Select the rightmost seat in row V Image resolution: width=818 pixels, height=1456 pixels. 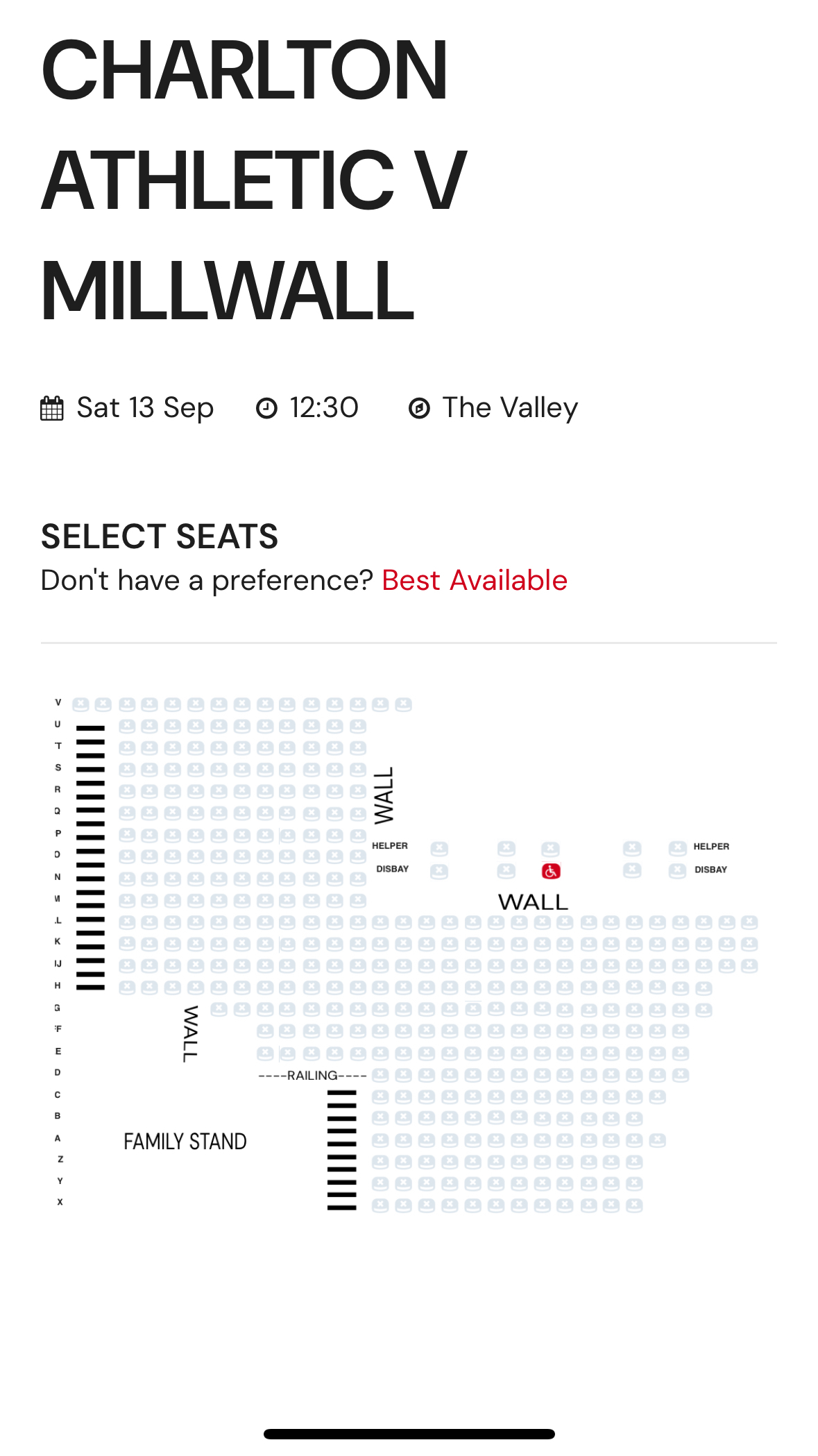[404, 704]
